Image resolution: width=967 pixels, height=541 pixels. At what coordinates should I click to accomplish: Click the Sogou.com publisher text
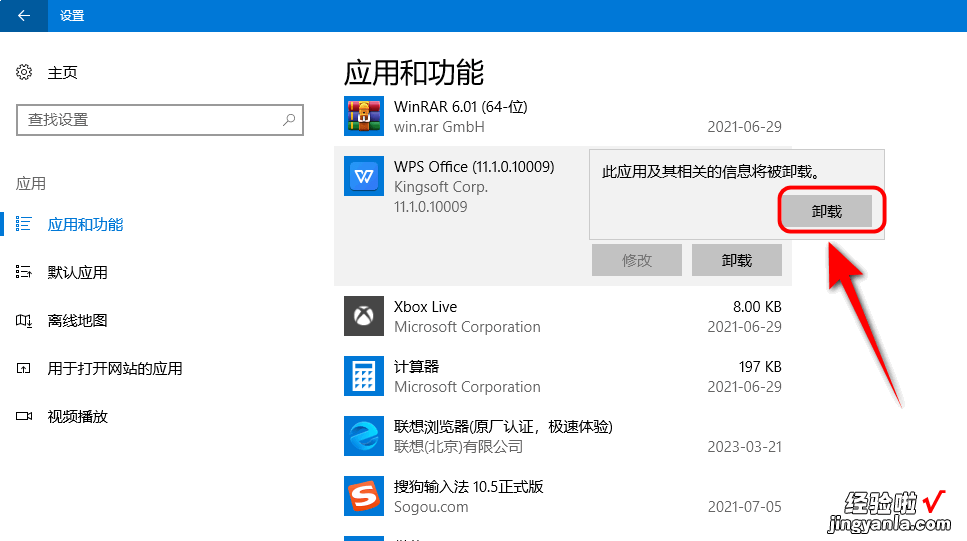coord(431,507)
